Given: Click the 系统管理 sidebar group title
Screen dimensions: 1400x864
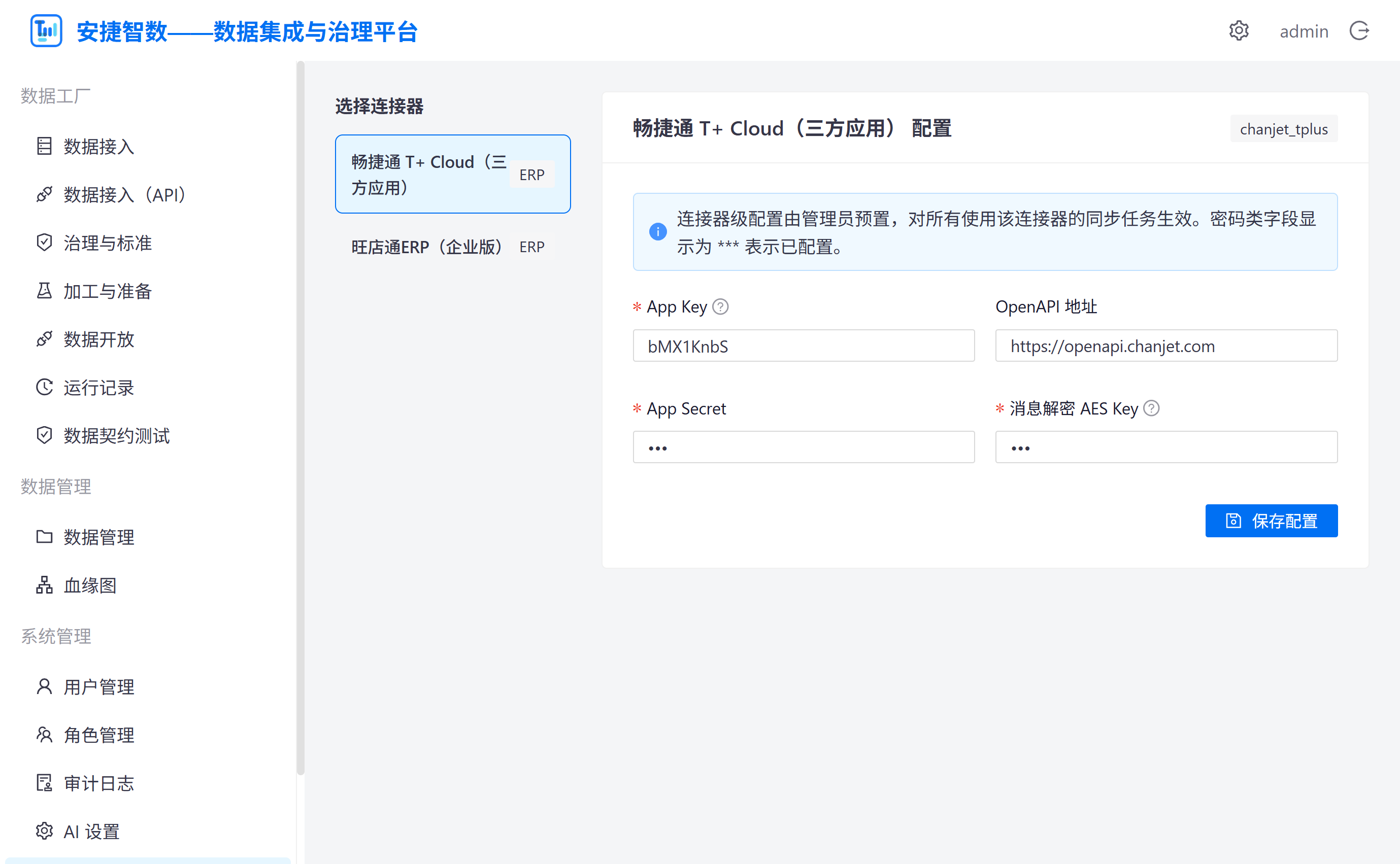Looking at the screenshot, I should coord(56,636).
